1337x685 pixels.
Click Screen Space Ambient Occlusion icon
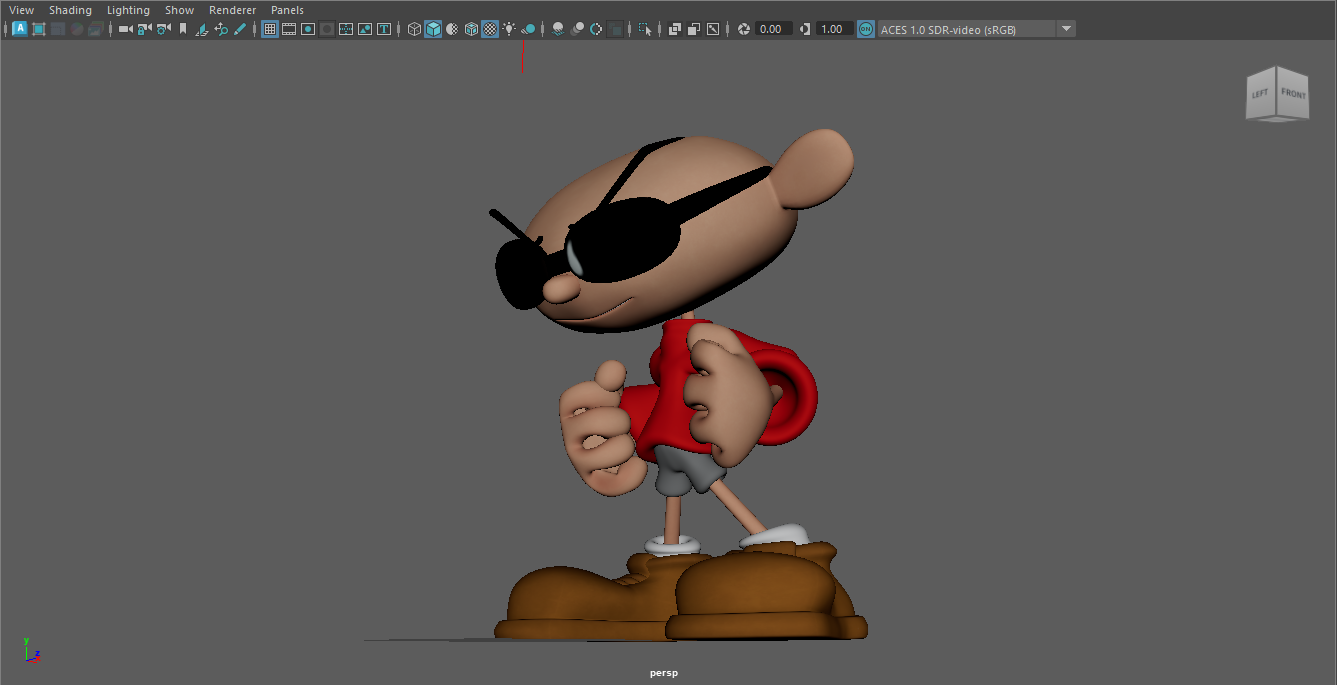(x=557, y=29)
